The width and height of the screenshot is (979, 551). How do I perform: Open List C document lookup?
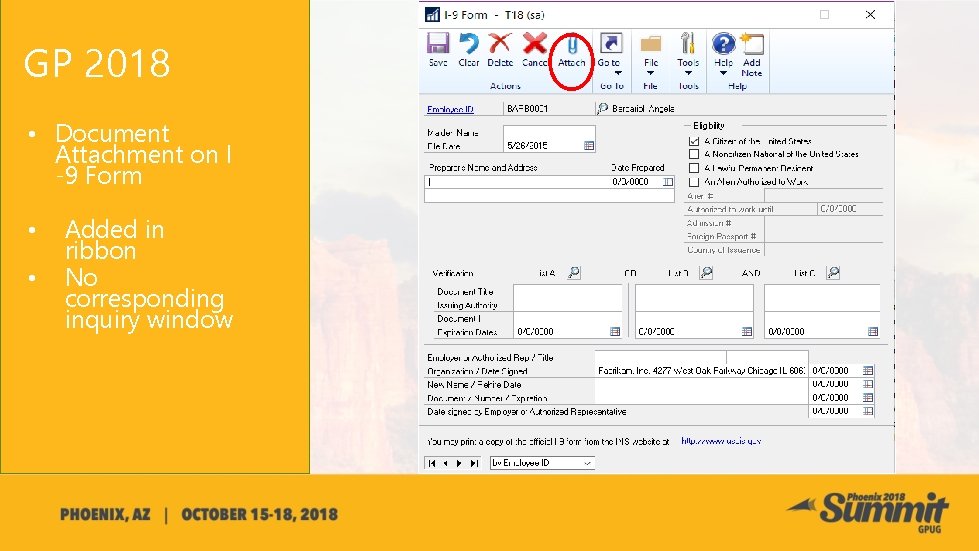click(833, 273)
